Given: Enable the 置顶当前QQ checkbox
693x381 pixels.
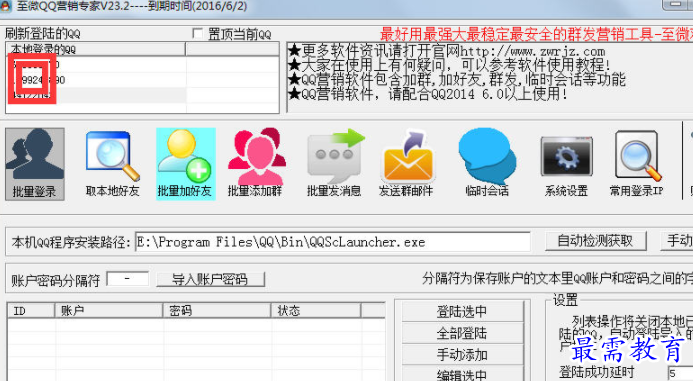Looking at the screenshot, I should coord(198,34).
